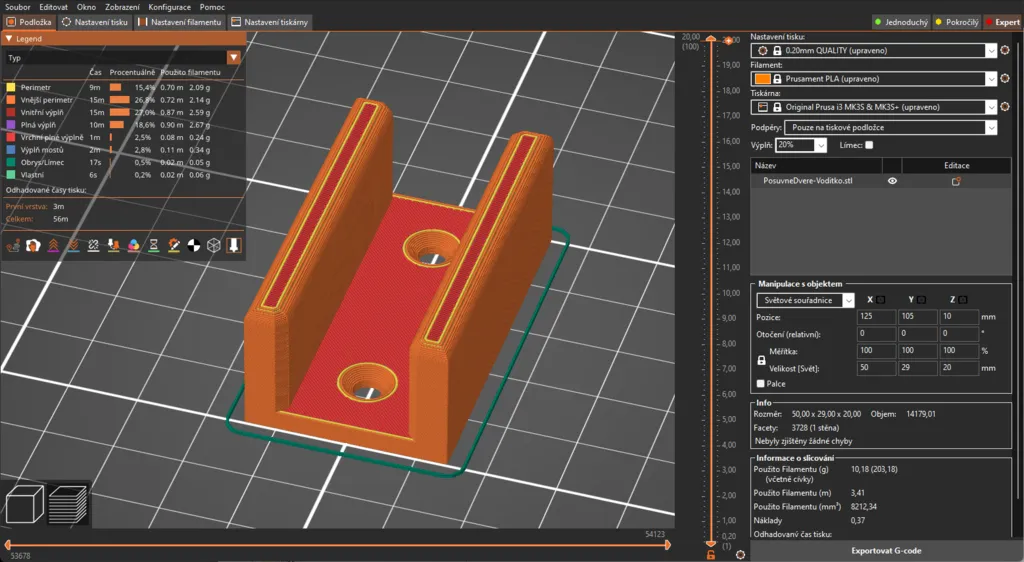Enable the Límec checkbox
The image size is (1024, 562).
[869, 146]
